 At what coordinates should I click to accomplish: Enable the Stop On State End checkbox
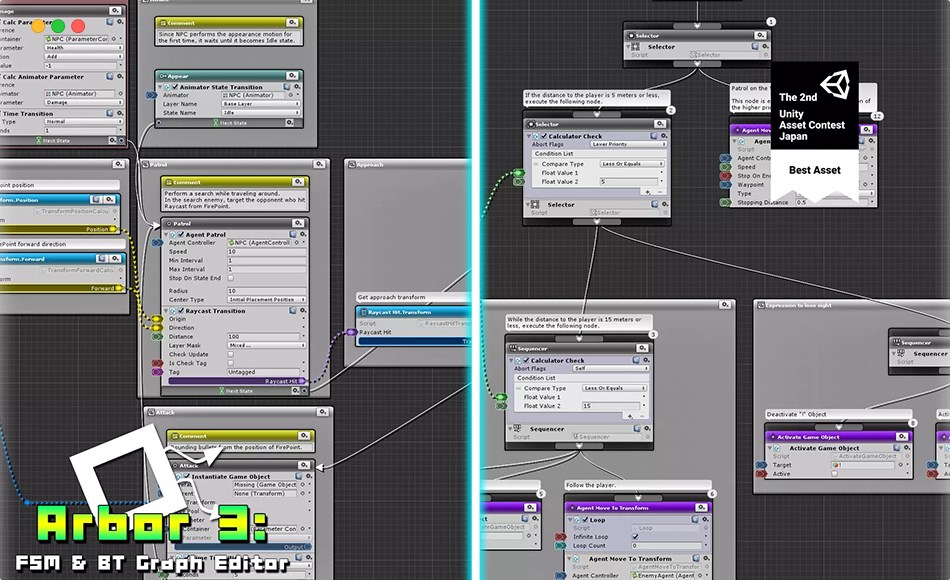pos(229,278)
